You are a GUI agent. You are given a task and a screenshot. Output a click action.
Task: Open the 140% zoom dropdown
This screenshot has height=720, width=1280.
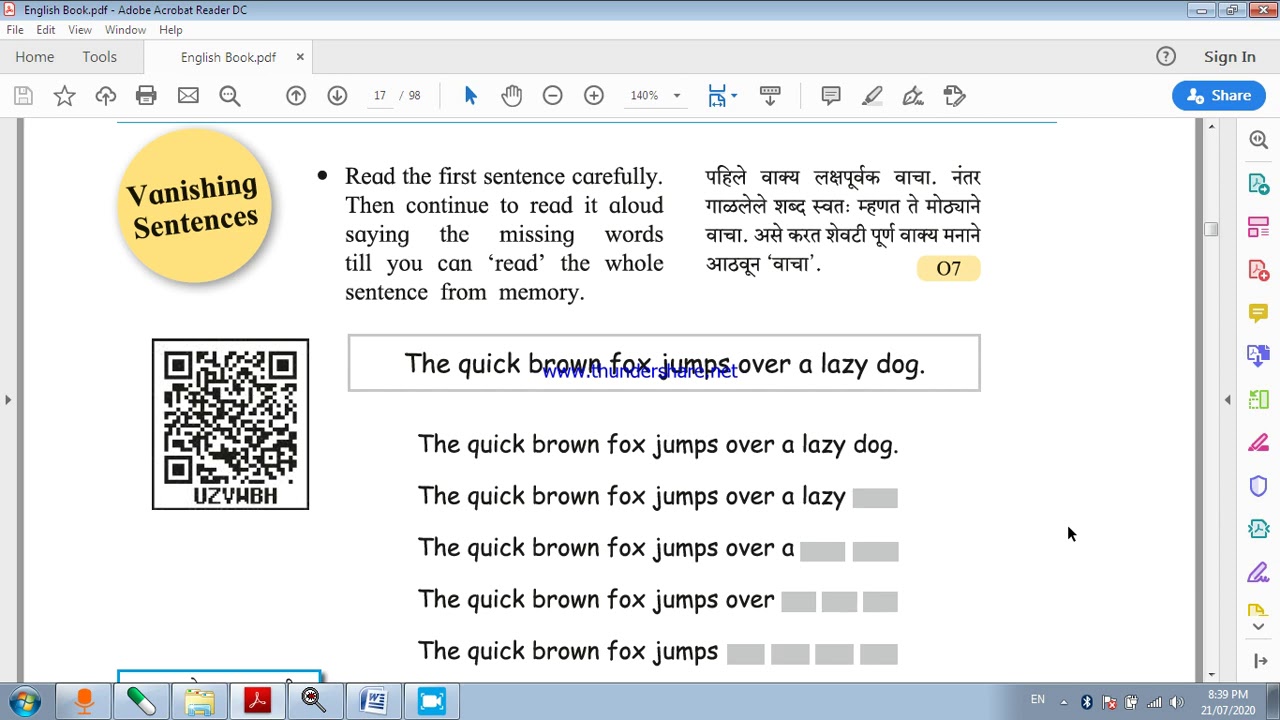pos(655,96)
